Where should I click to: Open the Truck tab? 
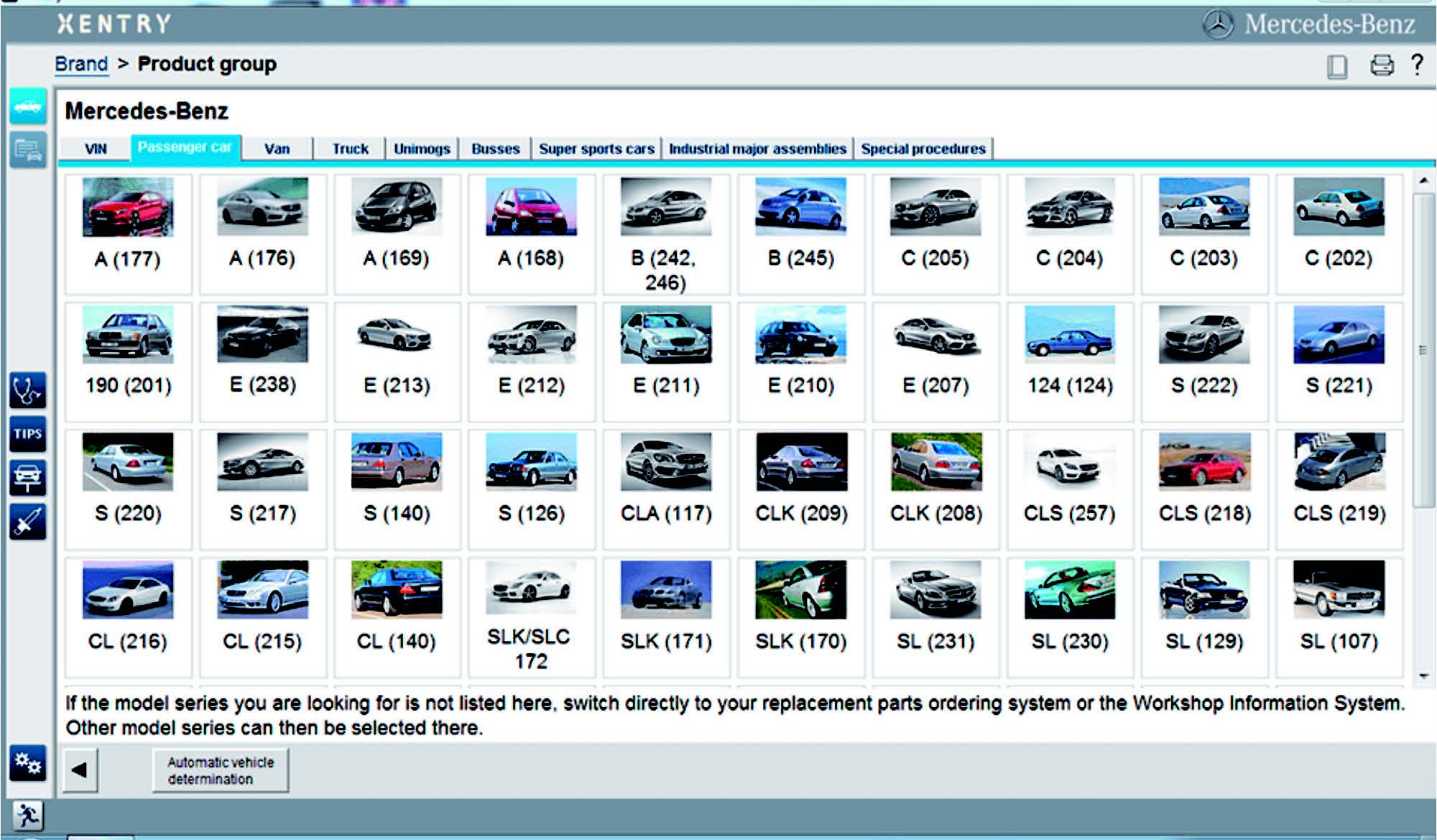pyautogui.click(x=350, y=149)
